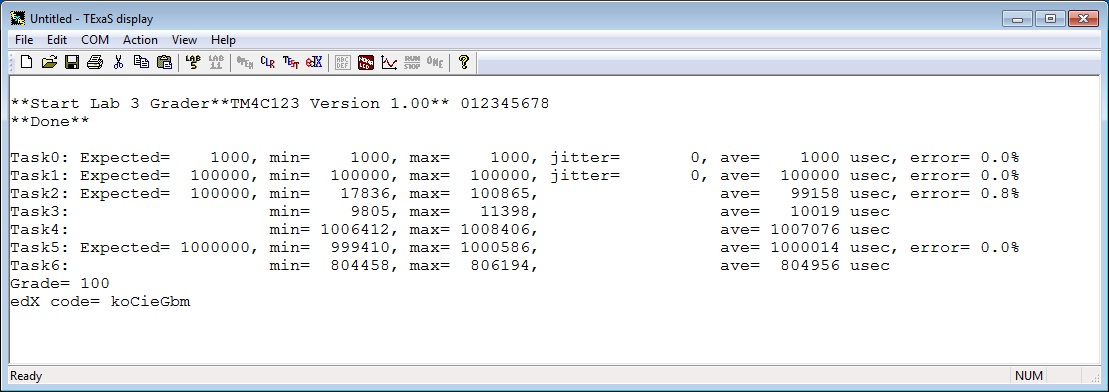1109x392 pixels.
Task: Click Task3's ave value '10019'
Action: [x=815, y=212]
